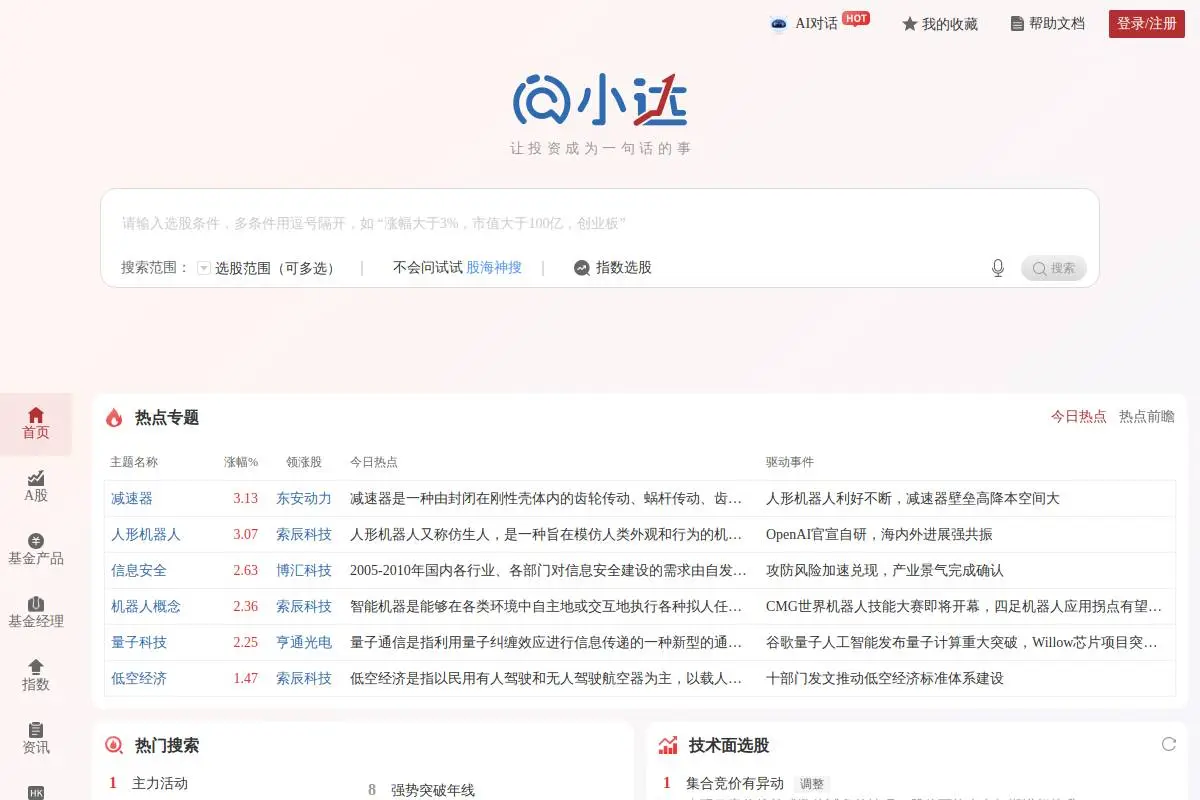Click 主题名称 column header
This screenshot has height=800, width=1200.
click(134, 462)
